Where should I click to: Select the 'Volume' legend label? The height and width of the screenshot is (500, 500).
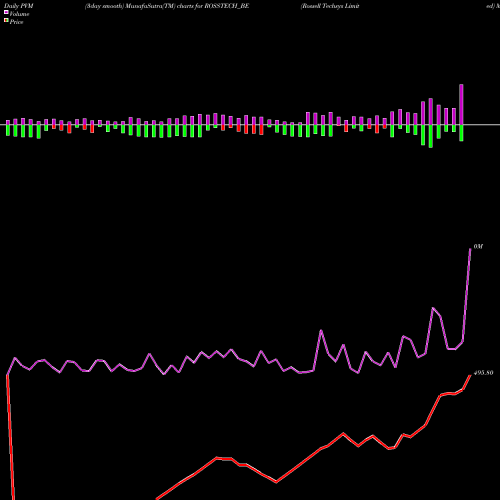[19, 14]
